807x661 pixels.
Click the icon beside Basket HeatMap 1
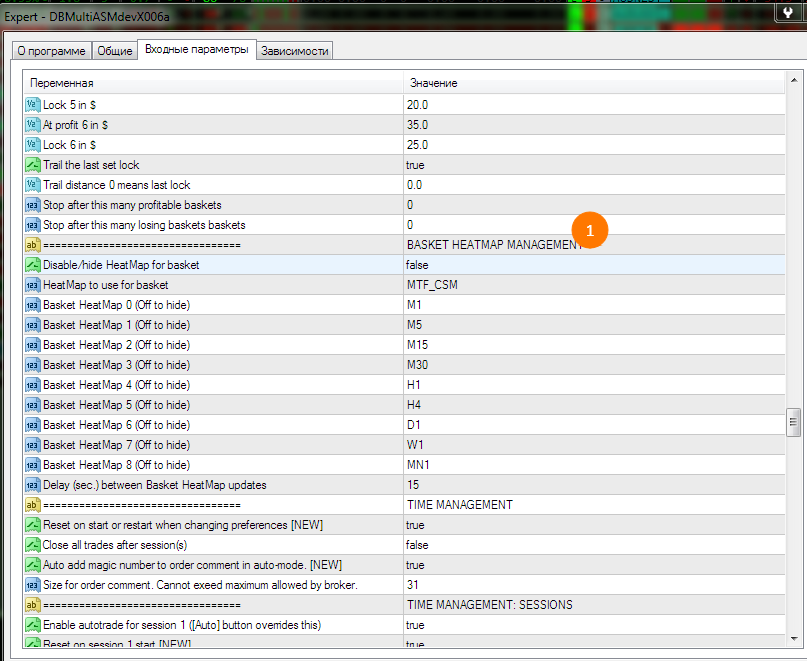click(x=32, y=325)
